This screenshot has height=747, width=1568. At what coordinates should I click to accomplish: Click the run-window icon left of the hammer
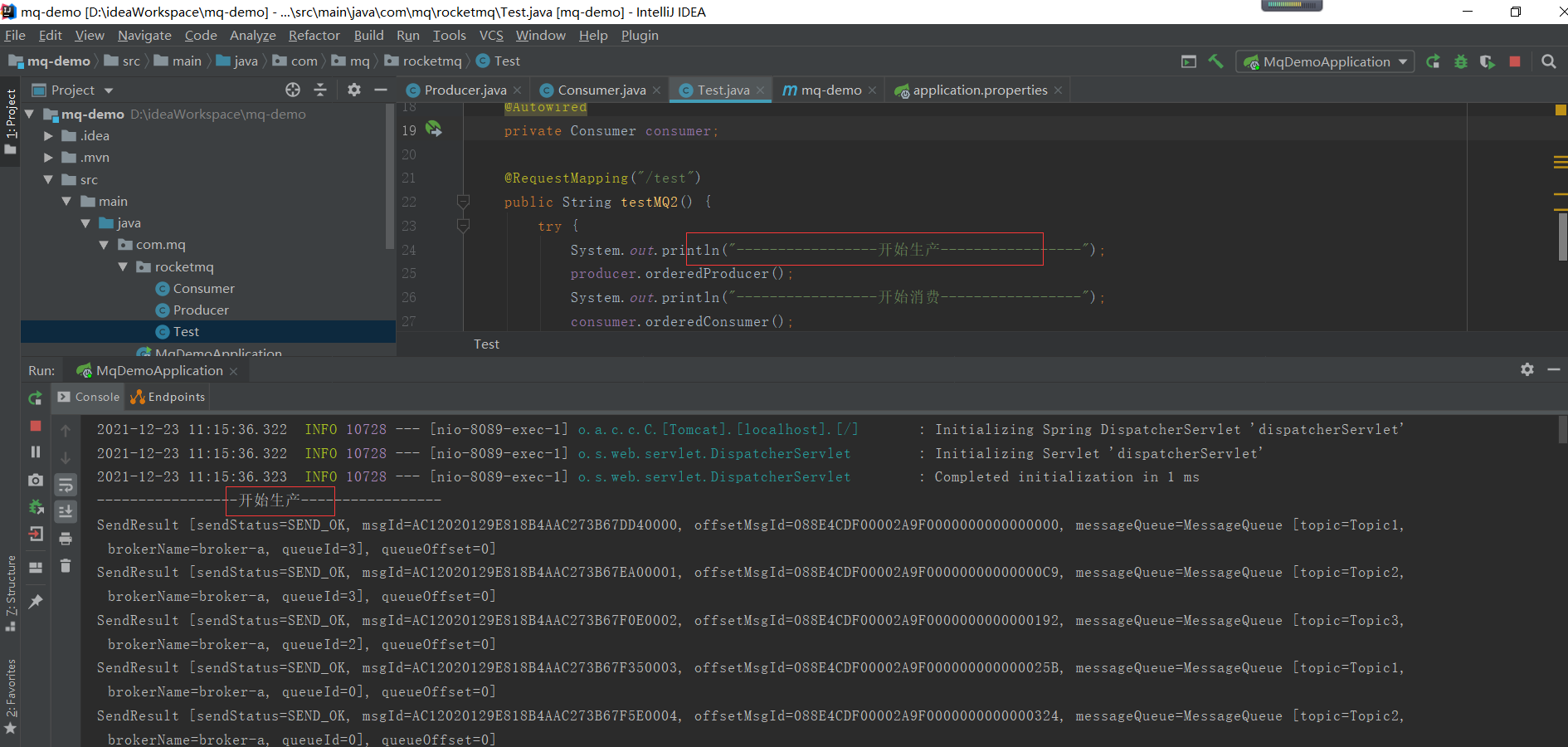(x=1189, y=61)
